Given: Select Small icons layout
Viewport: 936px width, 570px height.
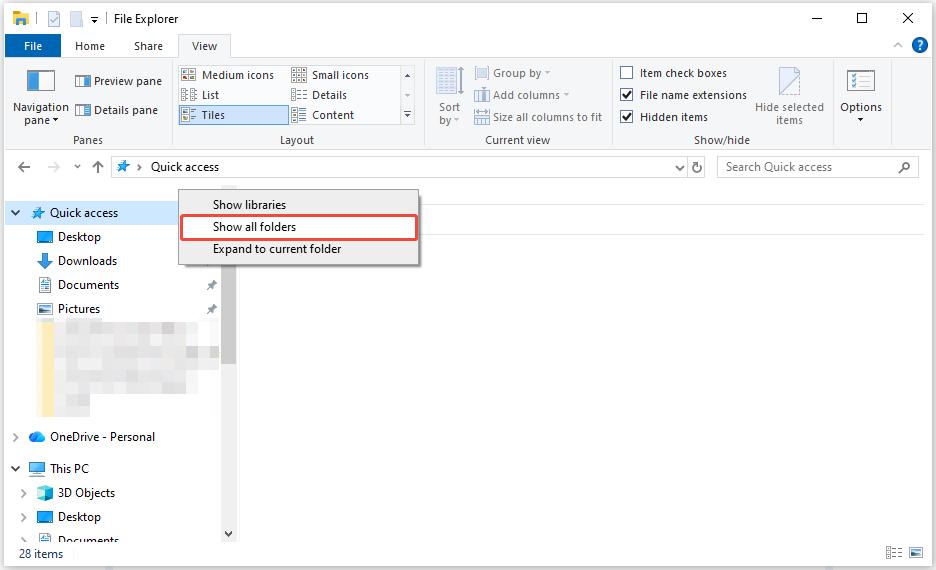Looking at the screenshot, I should 330,75.
